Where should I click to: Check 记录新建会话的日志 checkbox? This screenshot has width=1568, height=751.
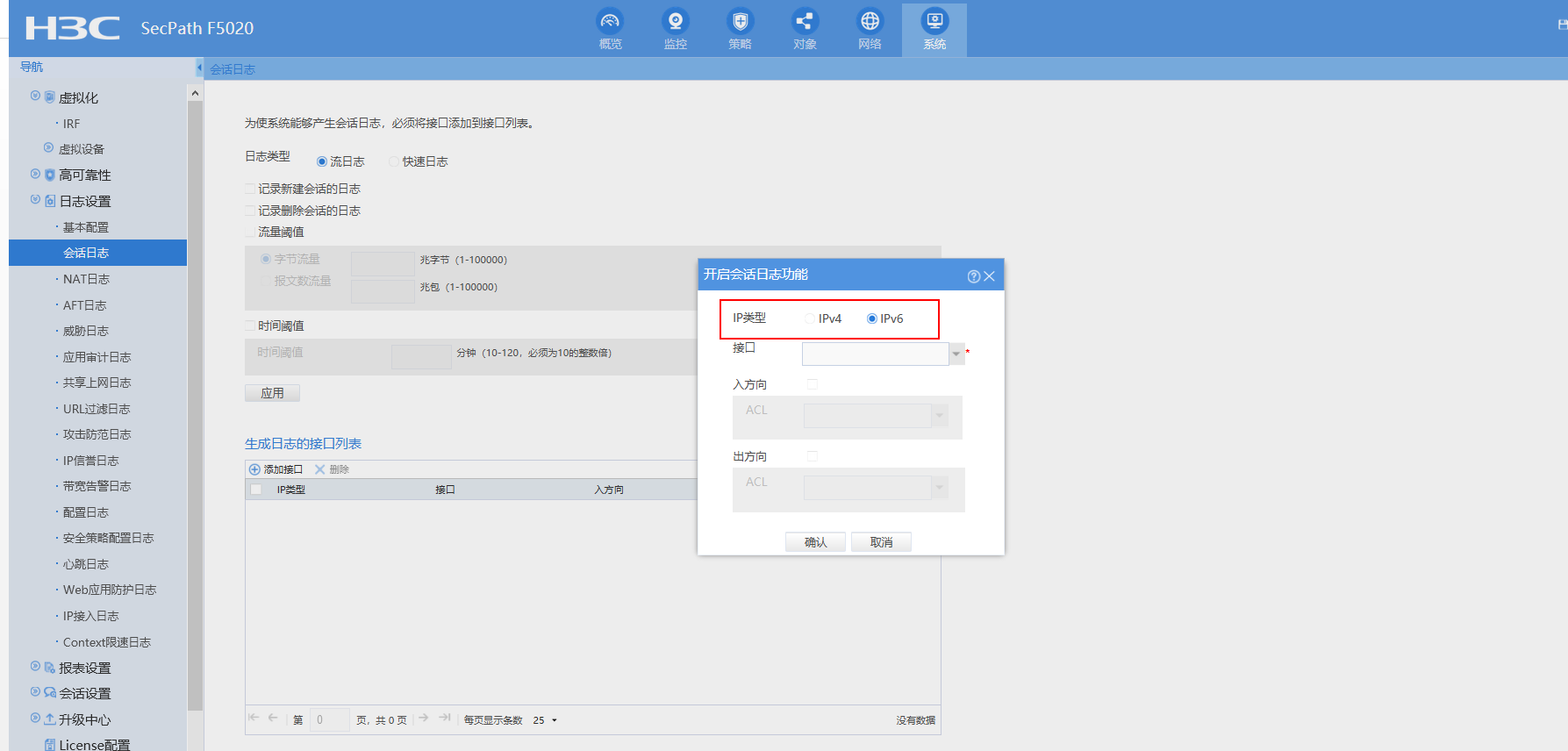[250, 189]
